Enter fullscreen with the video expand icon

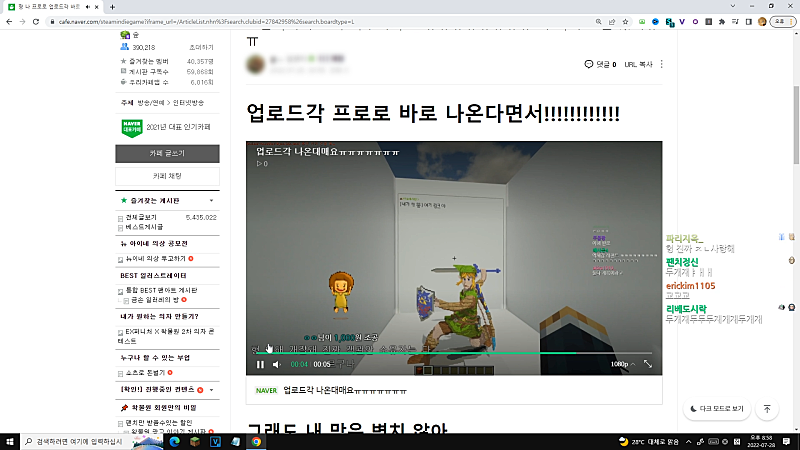pyautogui.click(x=648, y=364)
